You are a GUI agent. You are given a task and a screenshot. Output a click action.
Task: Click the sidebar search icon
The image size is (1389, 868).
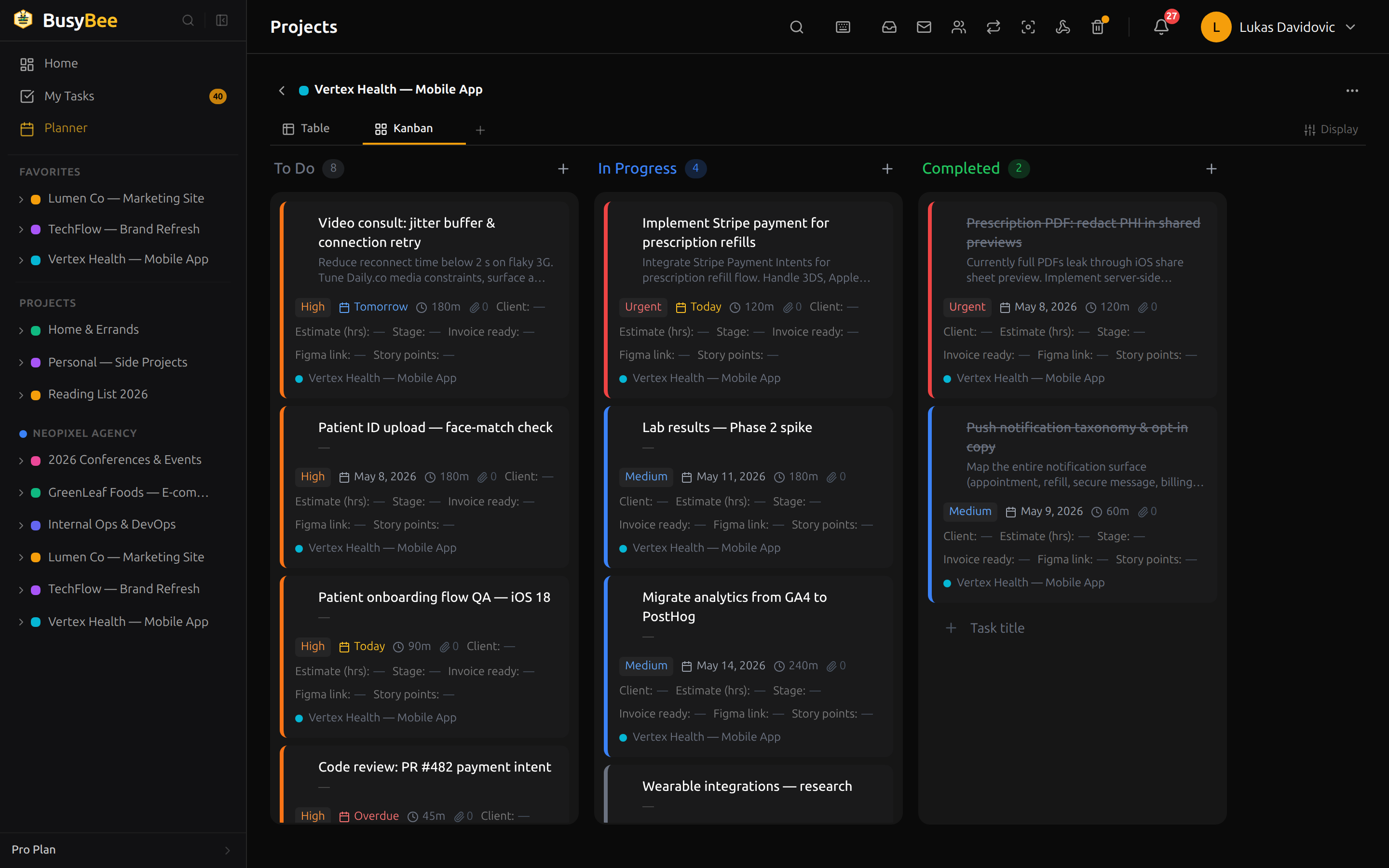(x=188, y=21)
